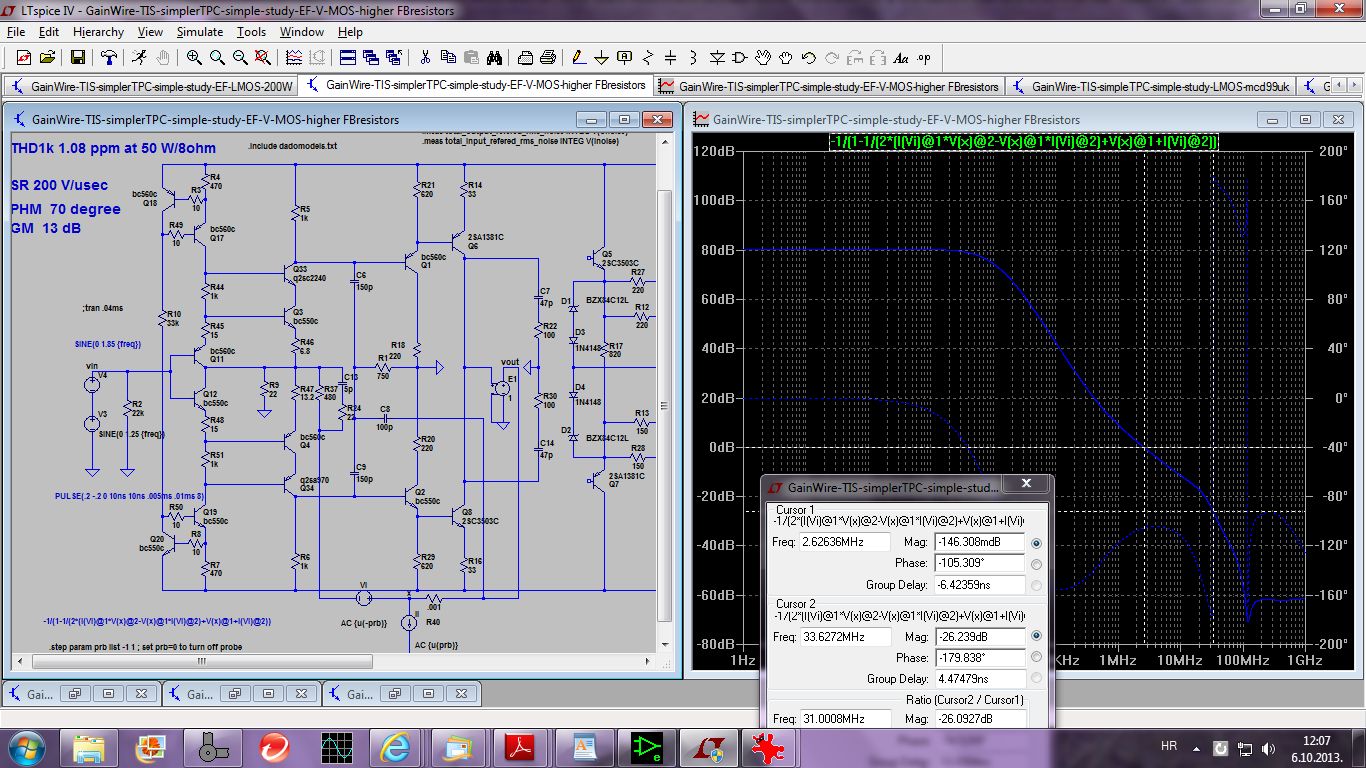Select Cursor 2 Phase radio button
Image resolution: width=1366 pixels, height=768 pixels.
coord(1036,657)
